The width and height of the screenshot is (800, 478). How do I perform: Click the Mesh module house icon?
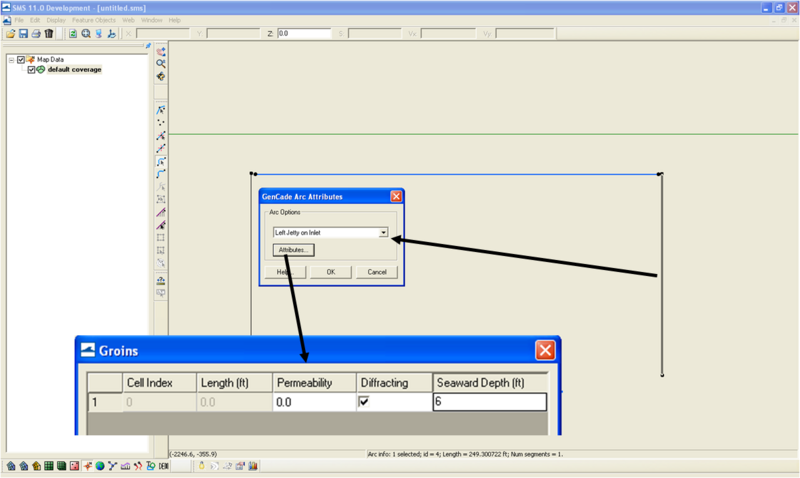pos(11,466)
